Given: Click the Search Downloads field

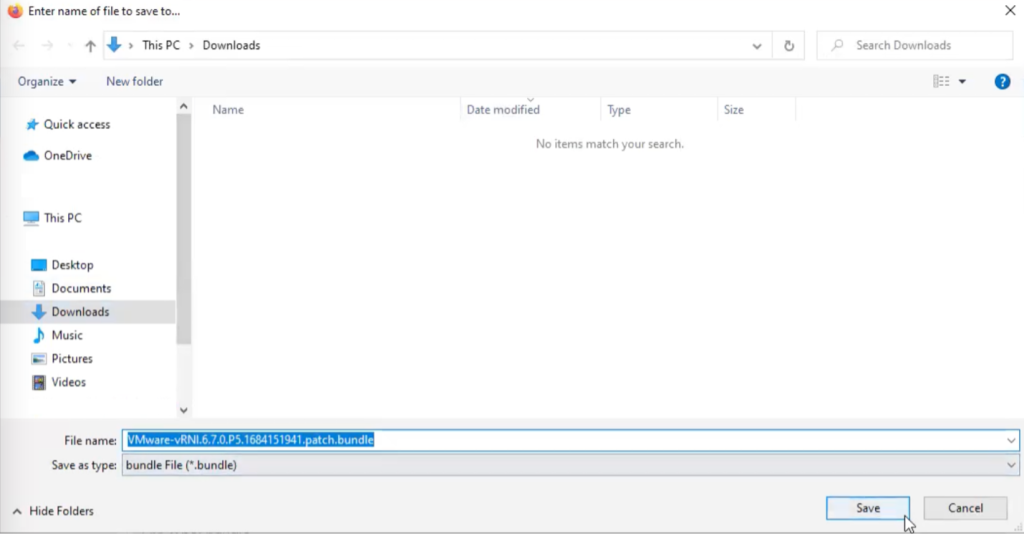Looking at the screenshot, I should [x=914, y=46].
